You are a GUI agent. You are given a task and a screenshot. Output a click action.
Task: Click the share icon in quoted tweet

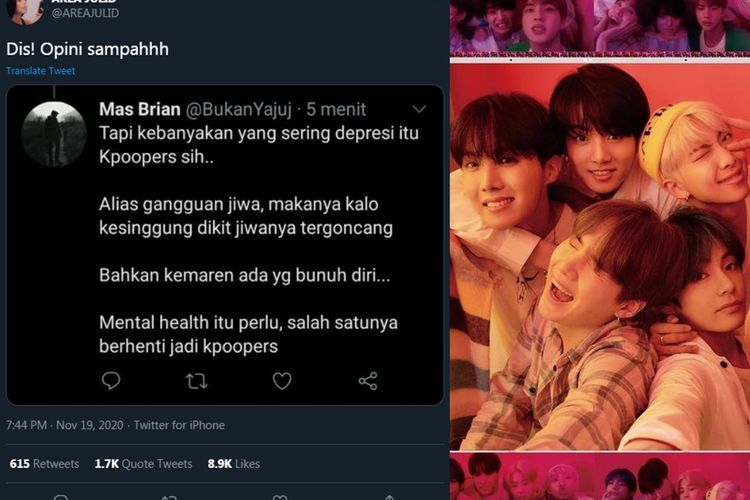point(368,381)
